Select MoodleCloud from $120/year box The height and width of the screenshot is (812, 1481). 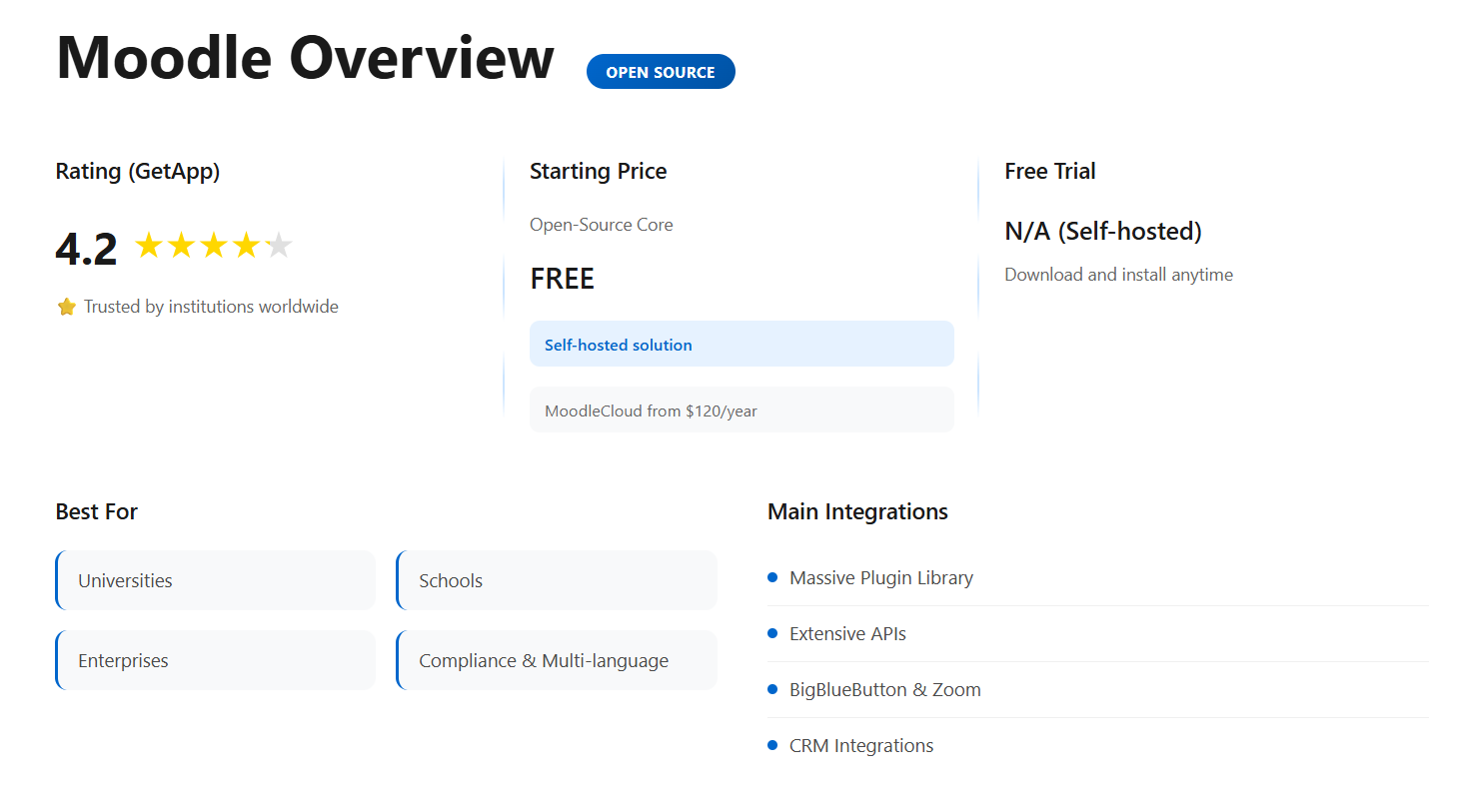coord(741,409)
